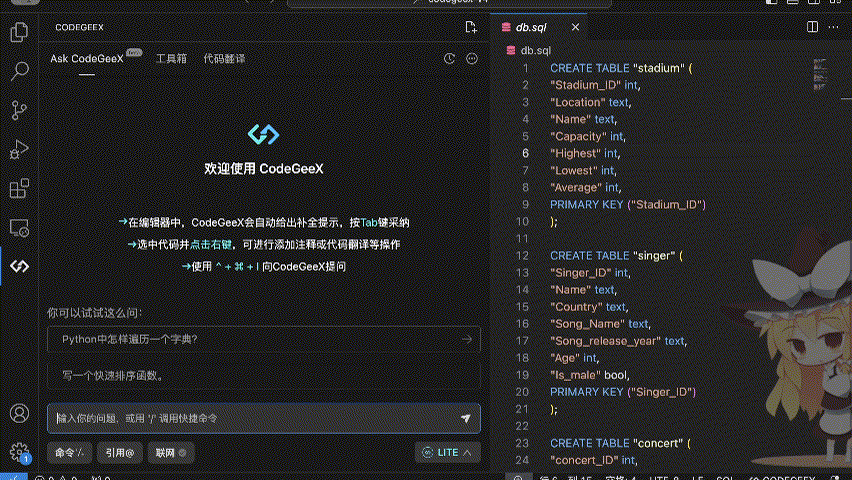852x480 pixels.
Task: Open the Run and Debug view
Action: 19,149
